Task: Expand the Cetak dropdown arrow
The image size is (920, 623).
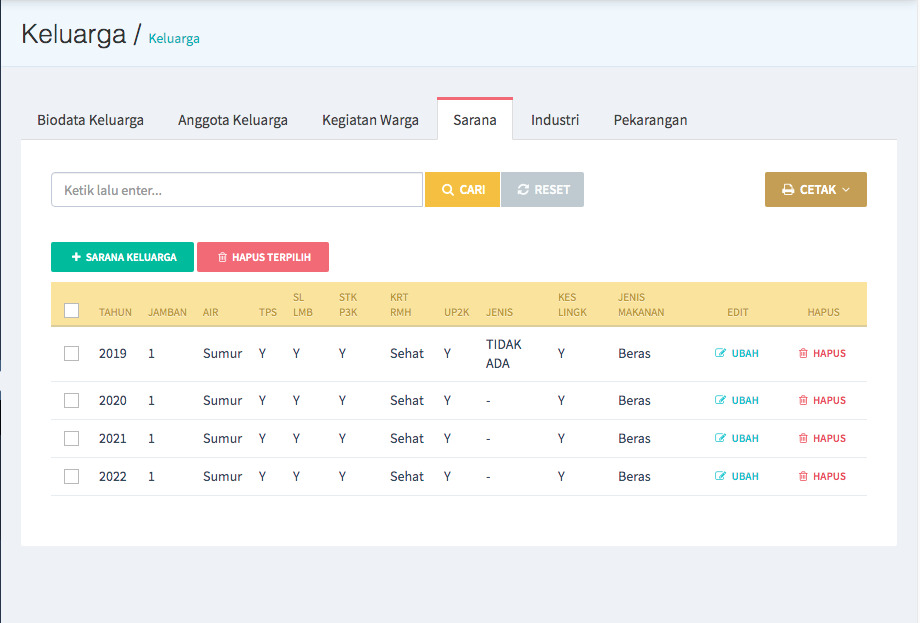Action: pos(846,190)
